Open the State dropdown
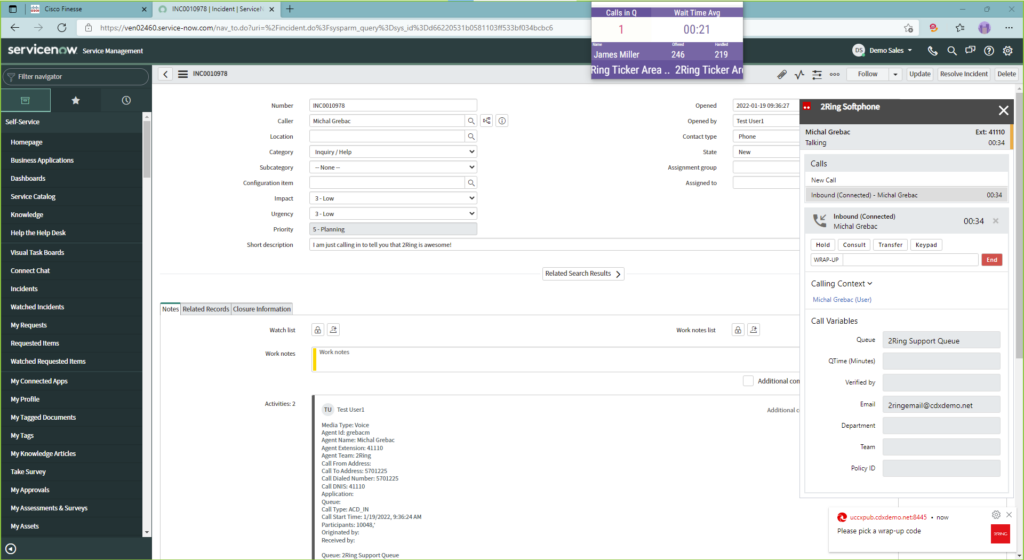This screenshot has width=1024, height=560. [x=767, y=152]
